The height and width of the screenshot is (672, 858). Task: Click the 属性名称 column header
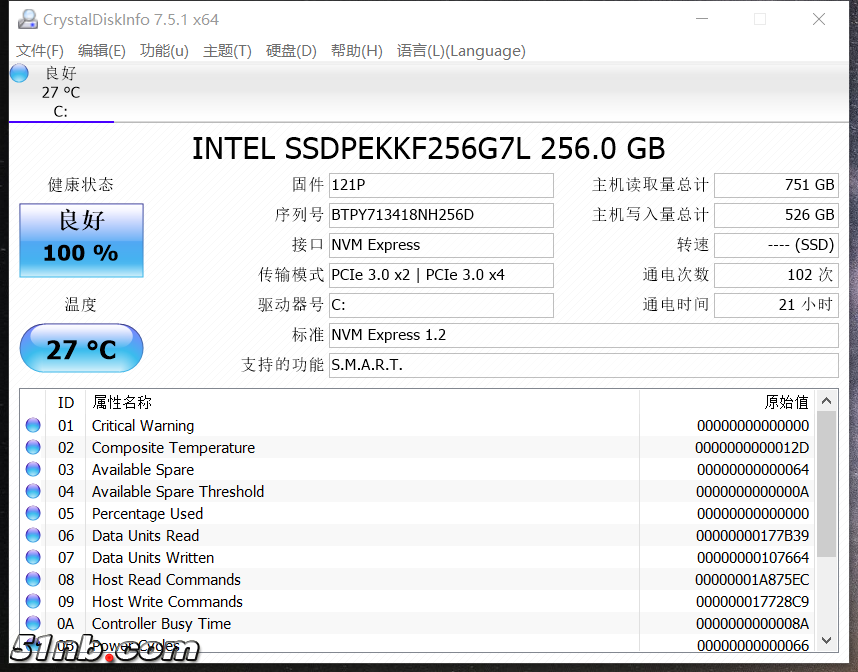pyautogui.click(x=122, y=402)
